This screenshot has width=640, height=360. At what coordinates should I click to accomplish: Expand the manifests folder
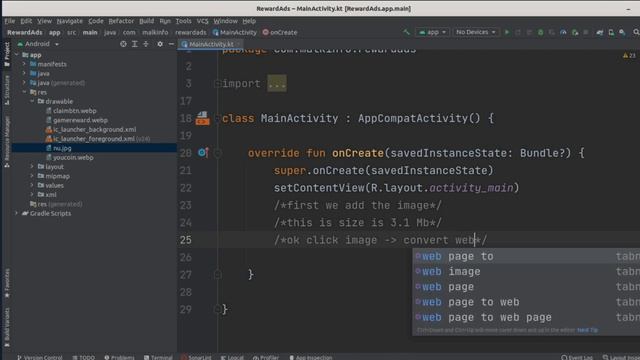pos(24,64)
